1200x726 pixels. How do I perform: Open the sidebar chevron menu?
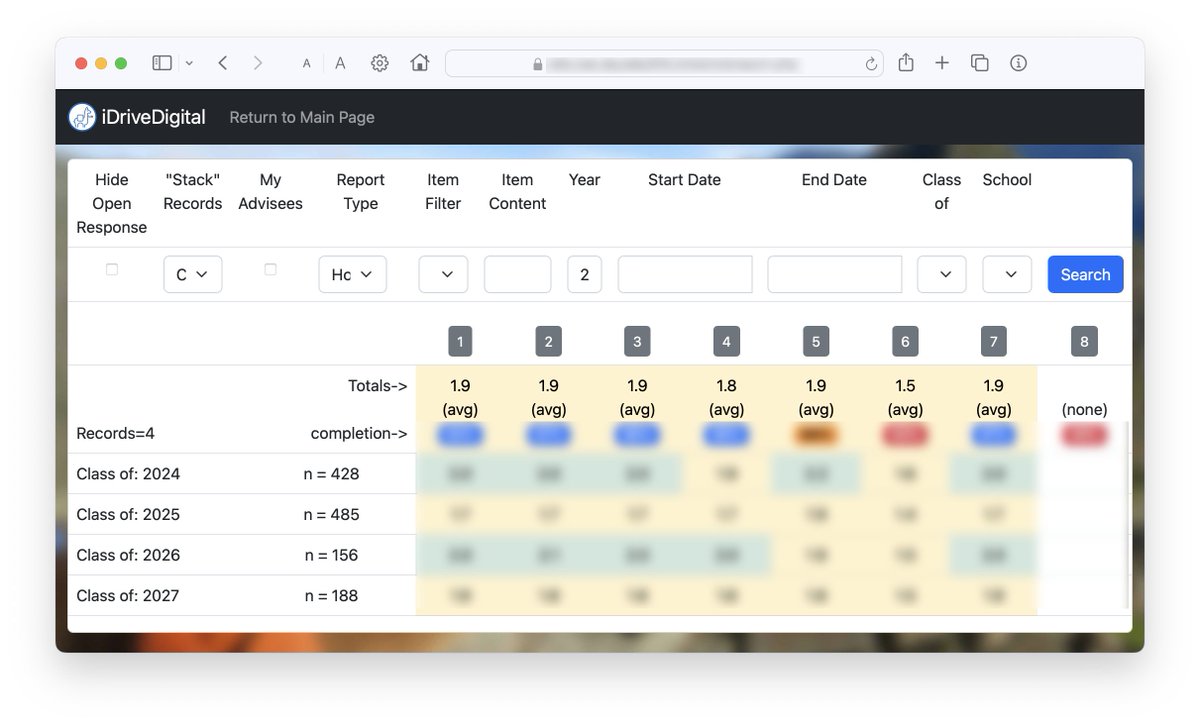189,63
